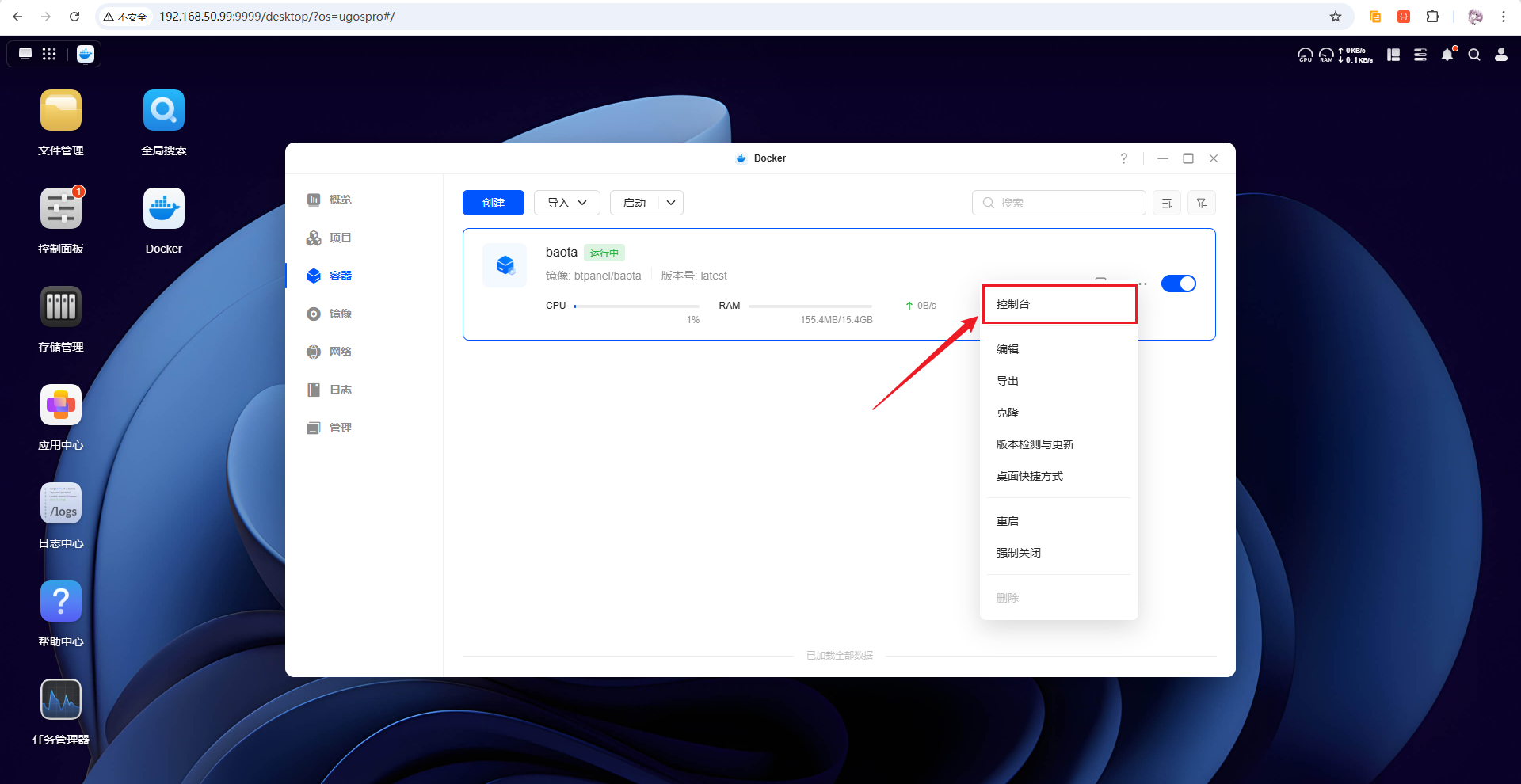1521x784 pixels.
Task: Open 应用中心 app center icon
Action: tap(61, 405)
